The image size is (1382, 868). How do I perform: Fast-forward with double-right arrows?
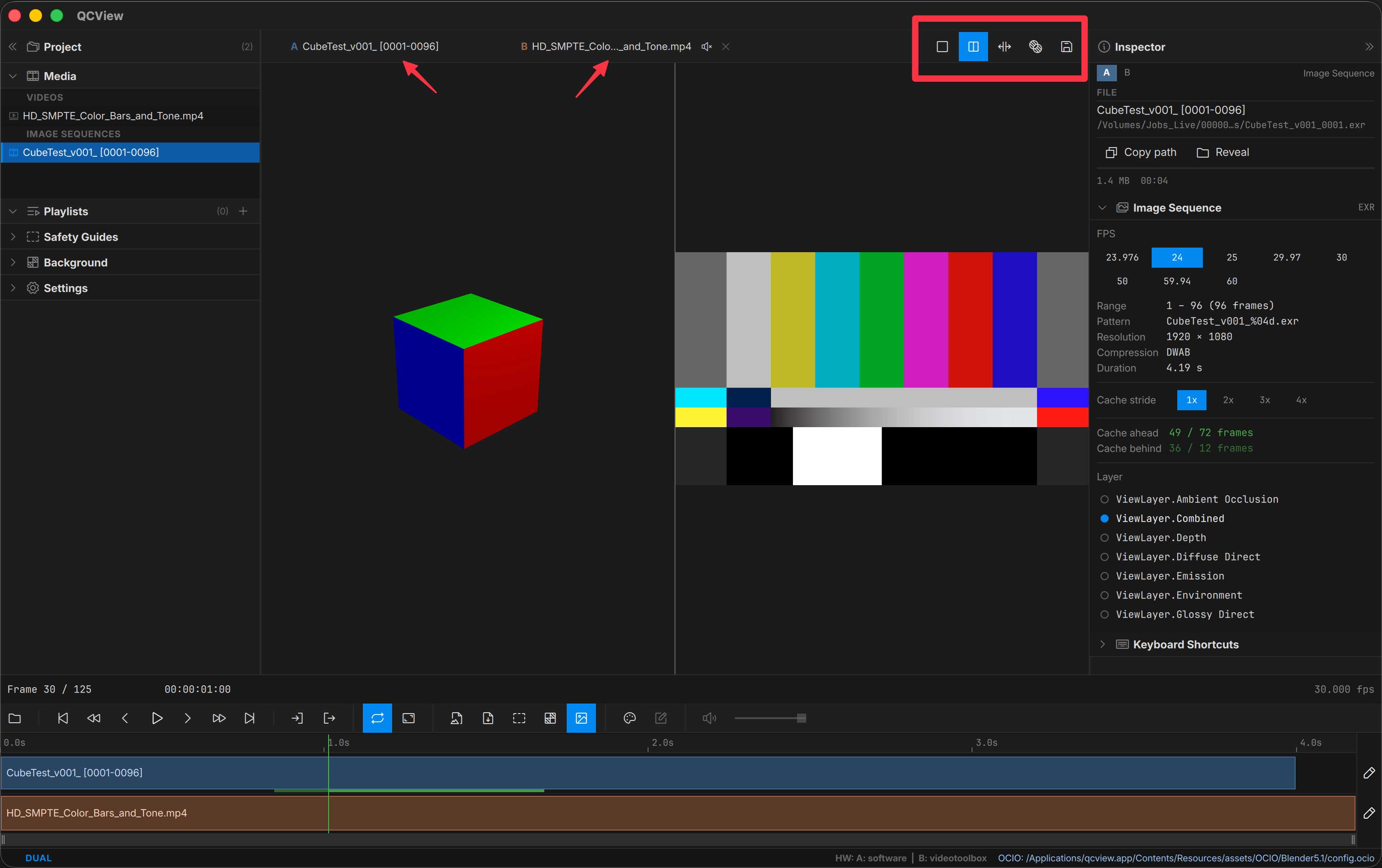click(x=218, y=718)
